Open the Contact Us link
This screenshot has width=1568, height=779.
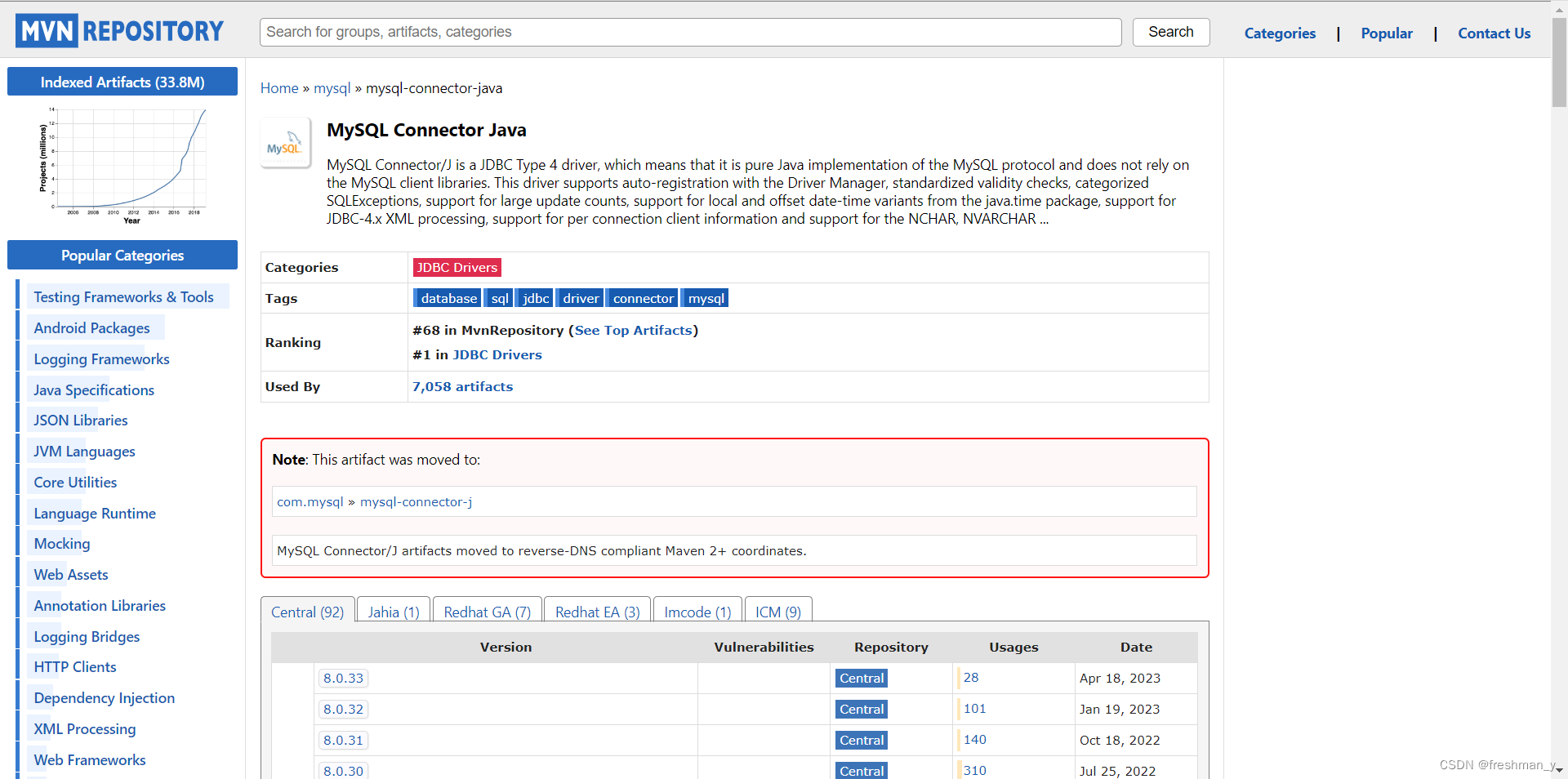[1494, 33]
